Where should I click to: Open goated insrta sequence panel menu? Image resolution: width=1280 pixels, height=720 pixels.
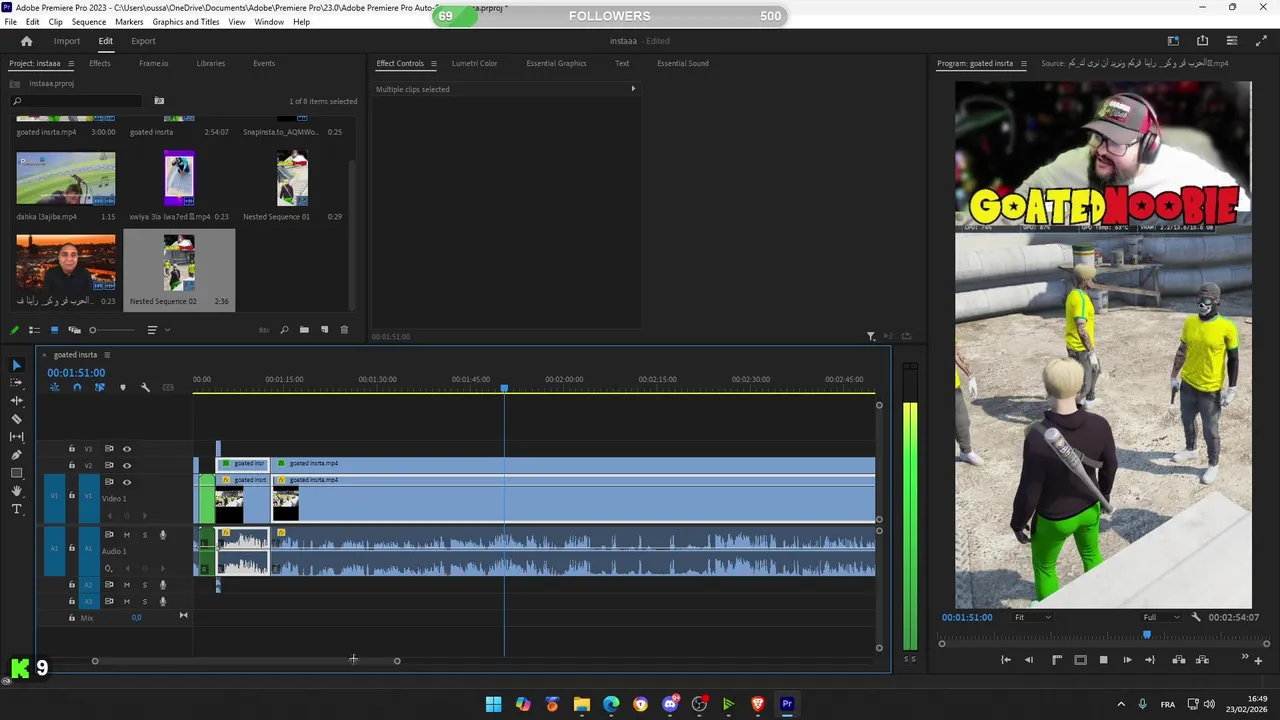(107, 355)
